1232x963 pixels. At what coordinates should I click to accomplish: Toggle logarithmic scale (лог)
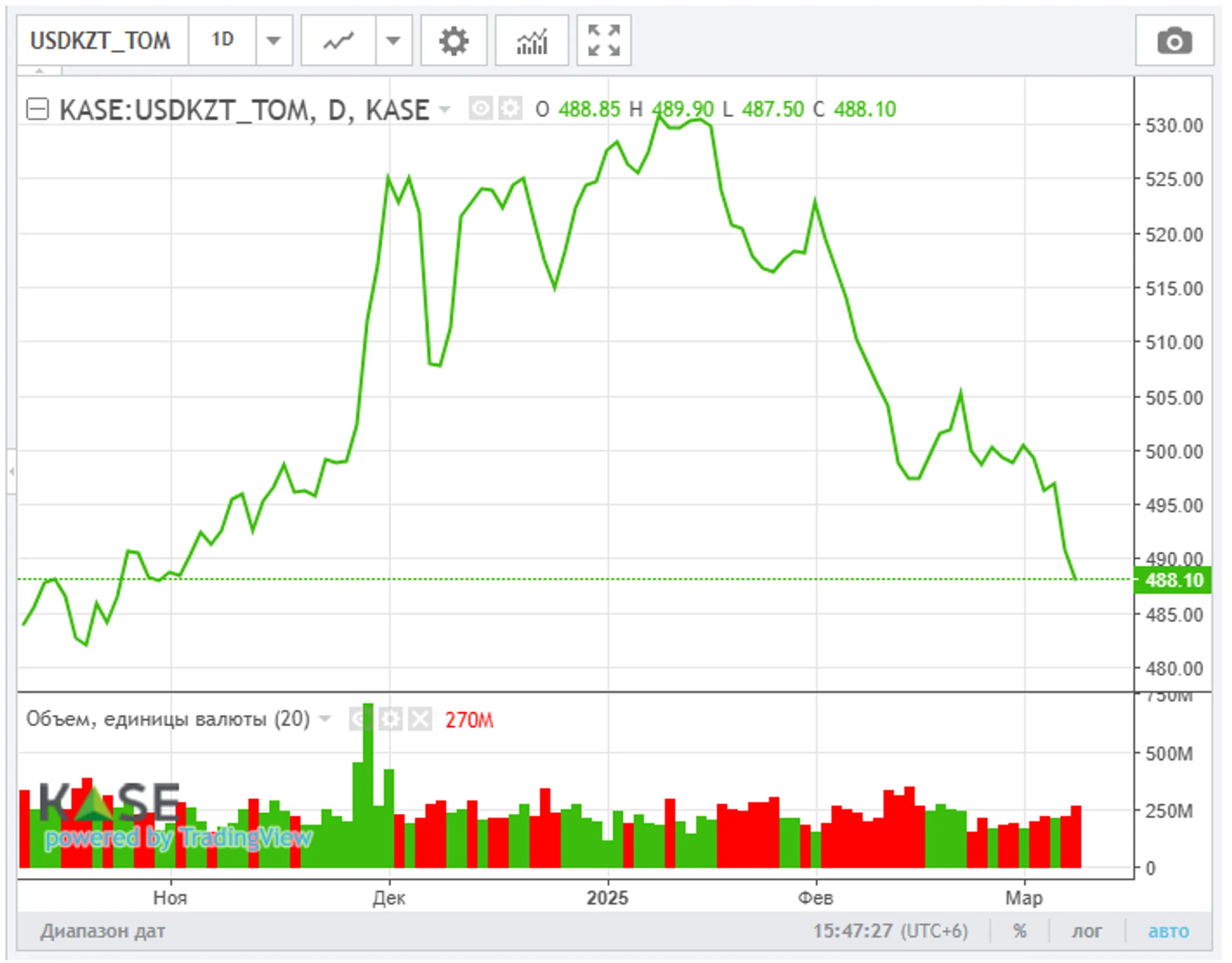coord(1087,931)
